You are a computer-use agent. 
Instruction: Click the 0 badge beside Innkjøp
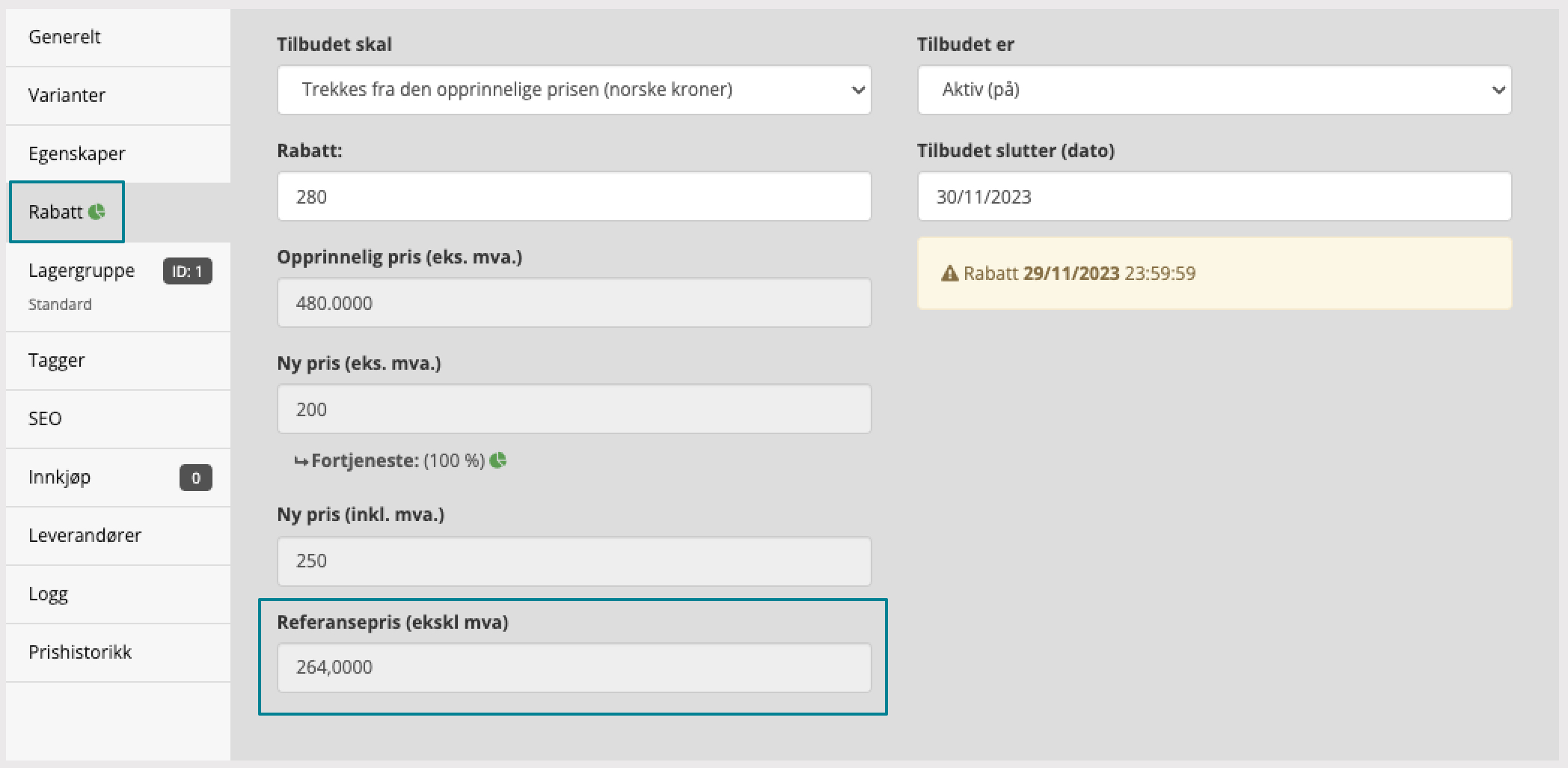pos(195,478)
